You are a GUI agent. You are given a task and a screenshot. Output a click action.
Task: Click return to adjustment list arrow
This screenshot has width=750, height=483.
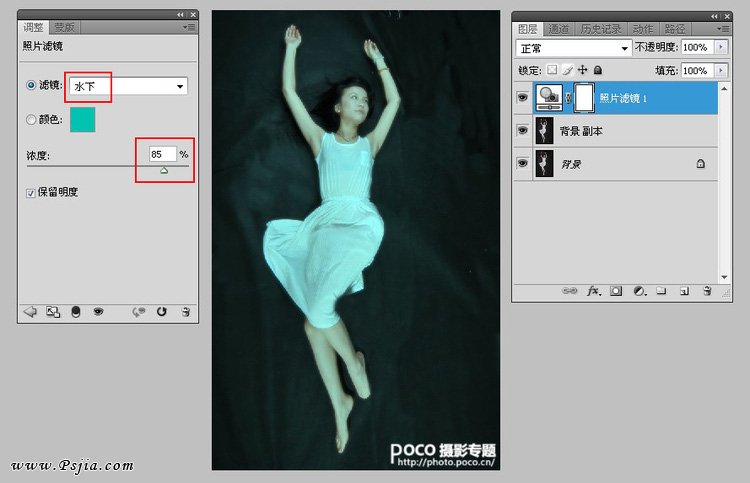tap(29, 312)
